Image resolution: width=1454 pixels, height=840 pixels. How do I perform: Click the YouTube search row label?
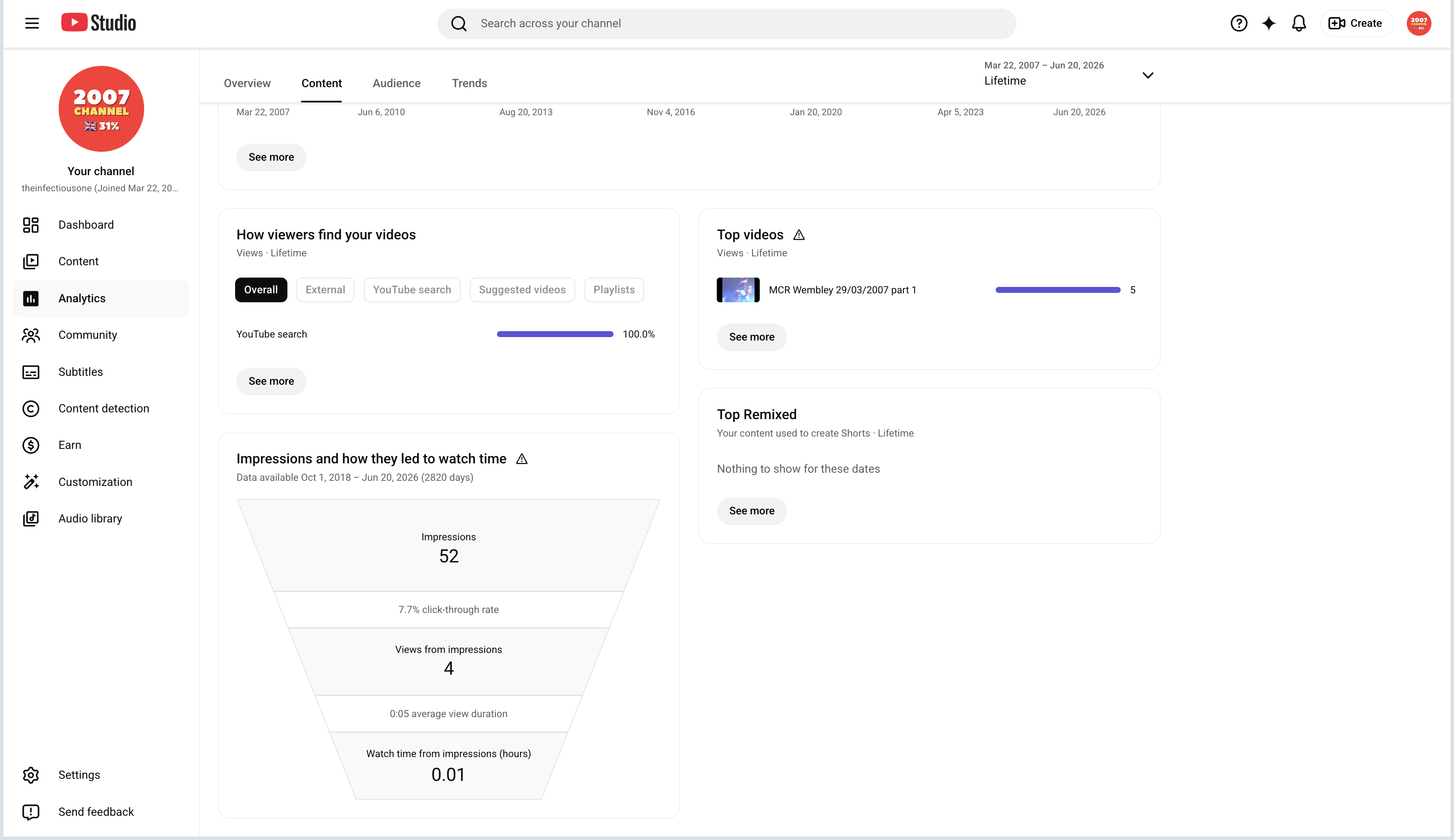tap(272, 334)
